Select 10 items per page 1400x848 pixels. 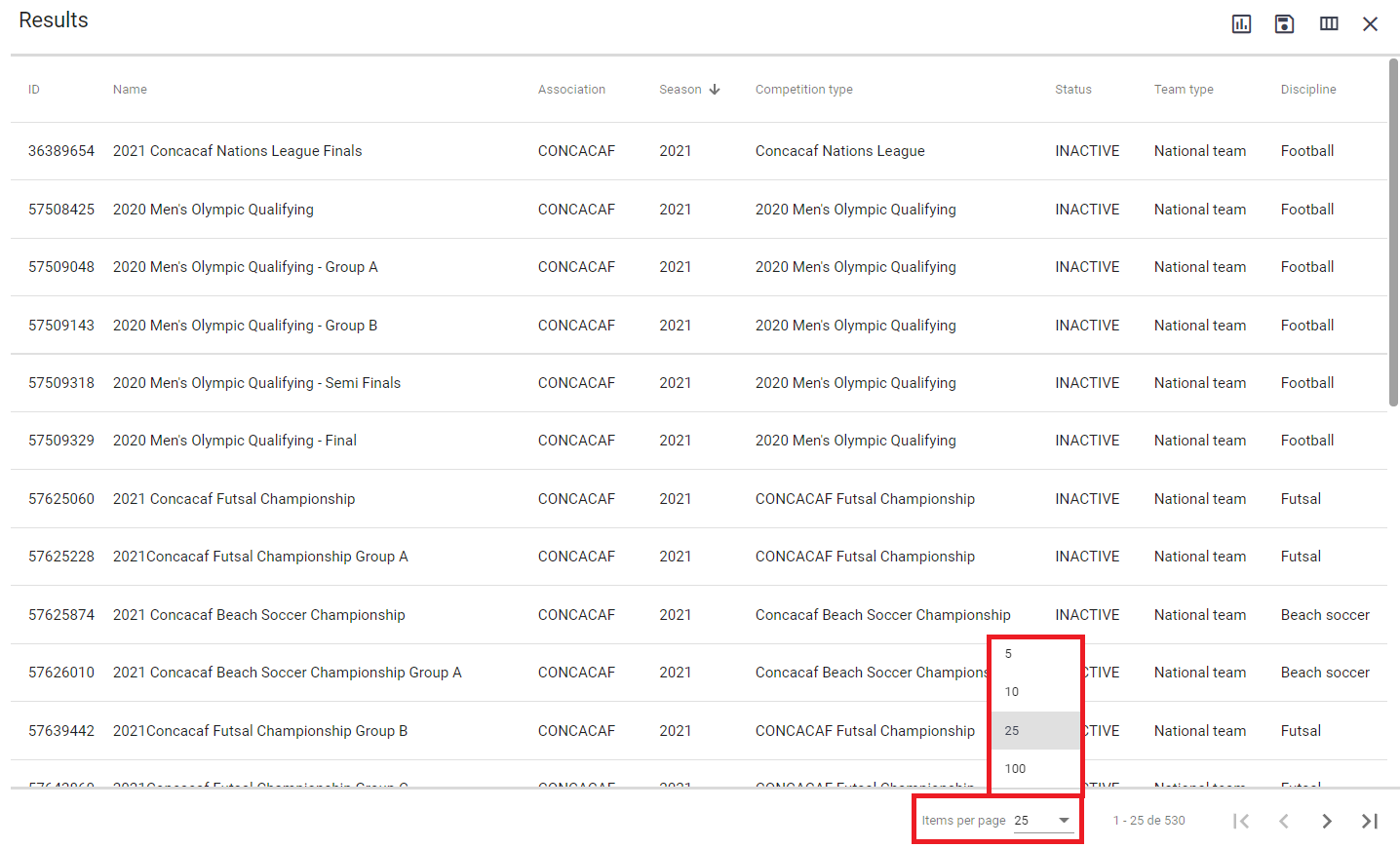tap(1012, 692)
